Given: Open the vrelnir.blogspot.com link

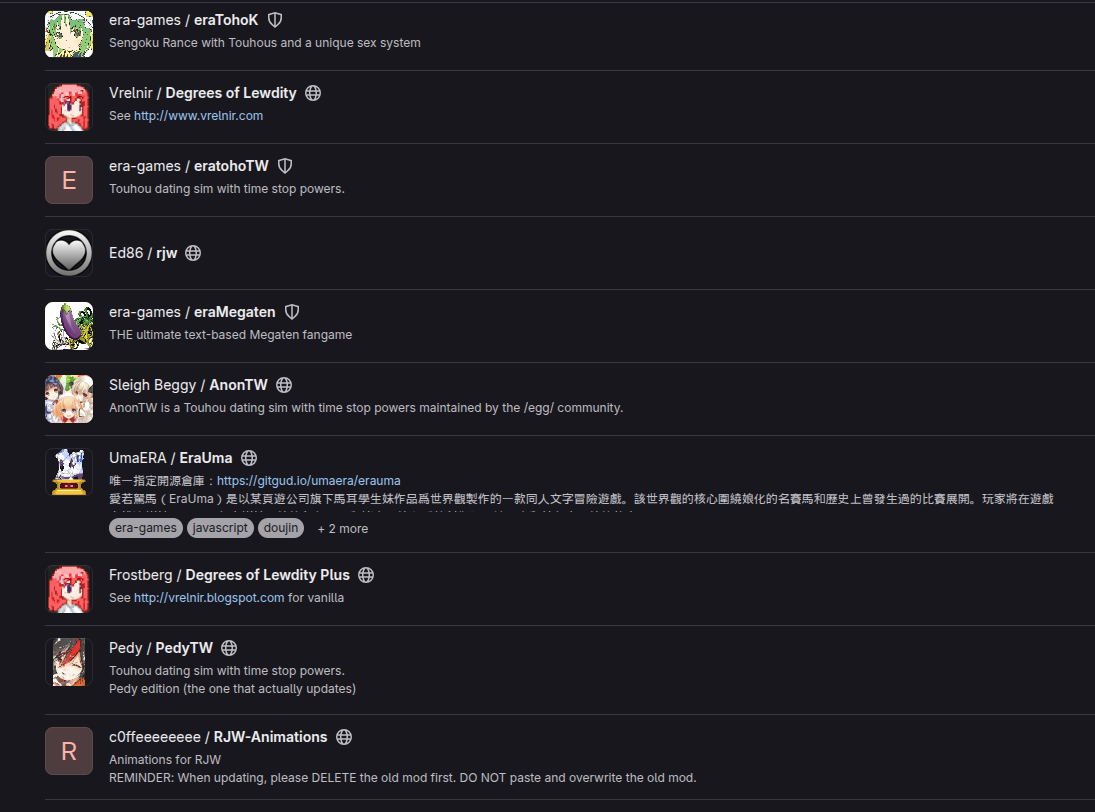Looking at the screenshot, I should click(209, 598).
